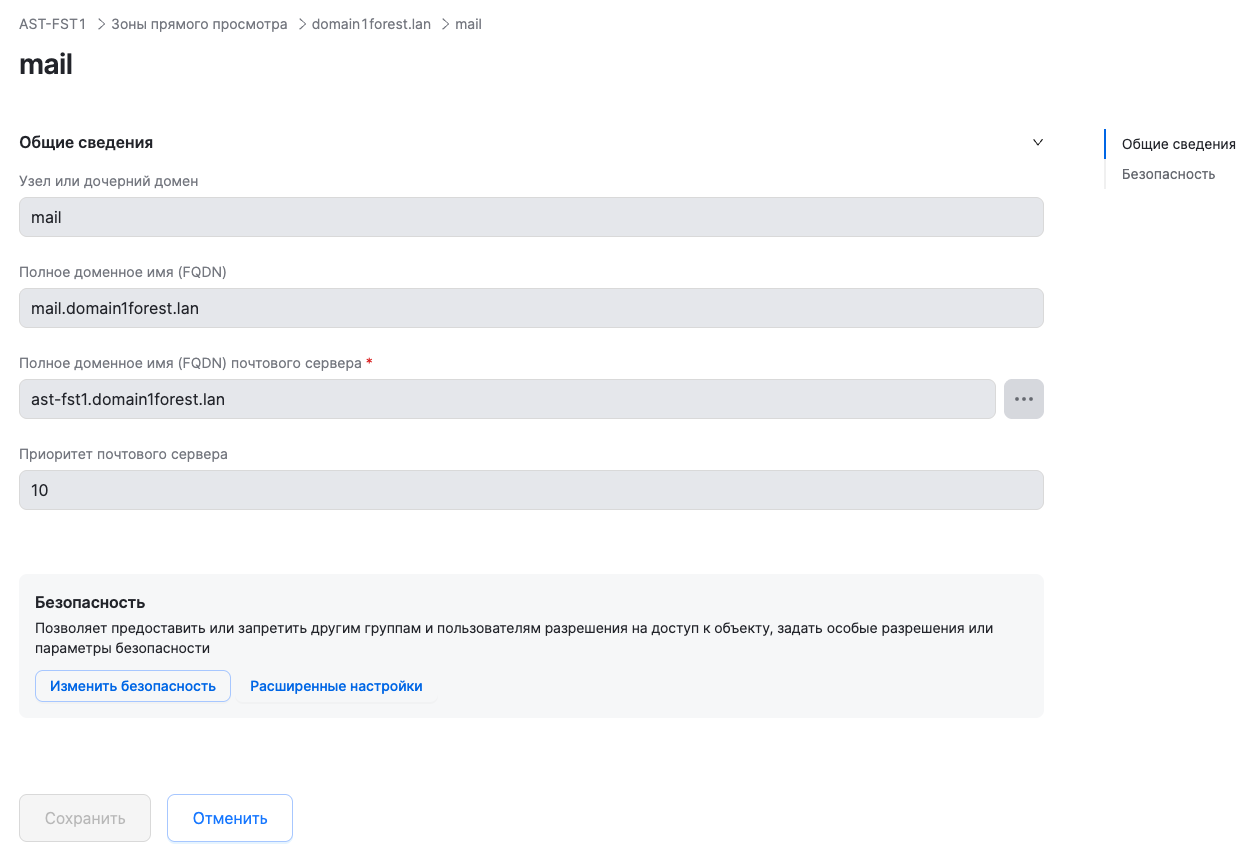Screen dimensions: 1247x862
Task: Click the label Приоритет почтового сервера
Action: coord(123,454)
